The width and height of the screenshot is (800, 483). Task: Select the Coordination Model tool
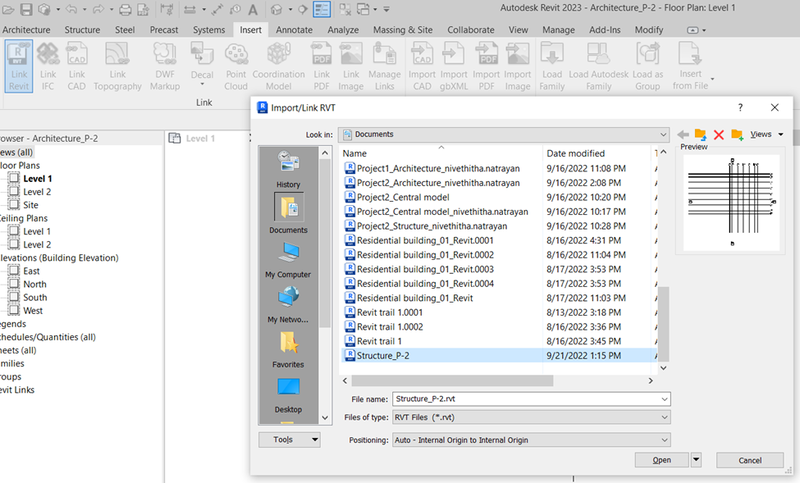coord(279,66)
